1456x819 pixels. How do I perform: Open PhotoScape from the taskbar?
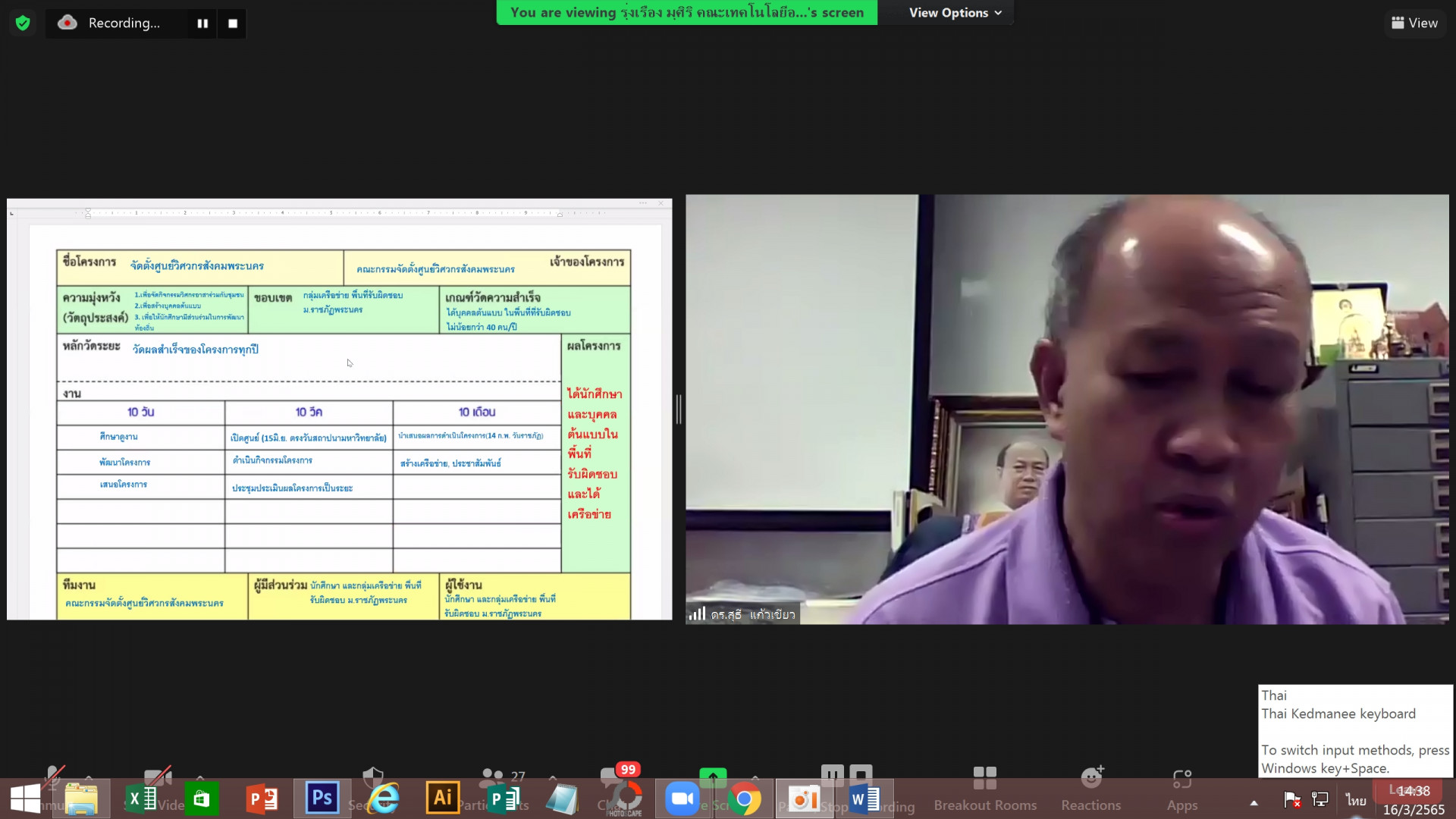pyautogui.click(x=624, y=799)
